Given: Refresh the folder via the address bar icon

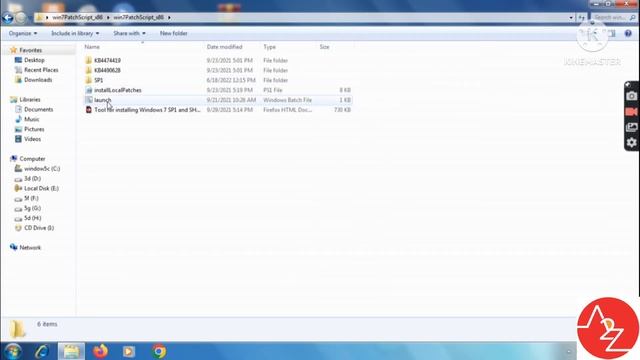Looking at the screenshot, I should point(582,18).
